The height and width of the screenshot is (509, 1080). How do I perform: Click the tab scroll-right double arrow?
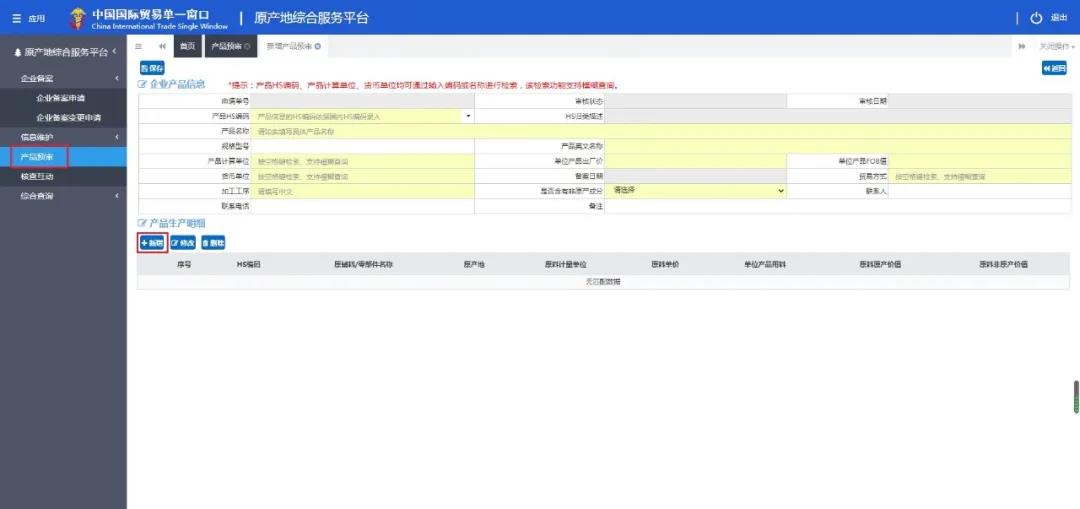pos(1022,46)
